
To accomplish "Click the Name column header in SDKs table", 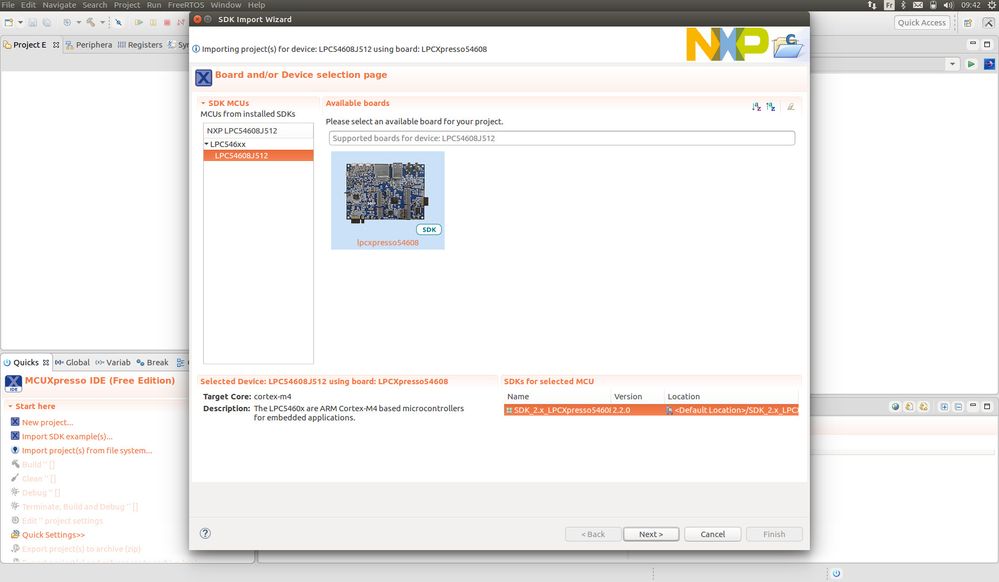I will tap(518, 396).
